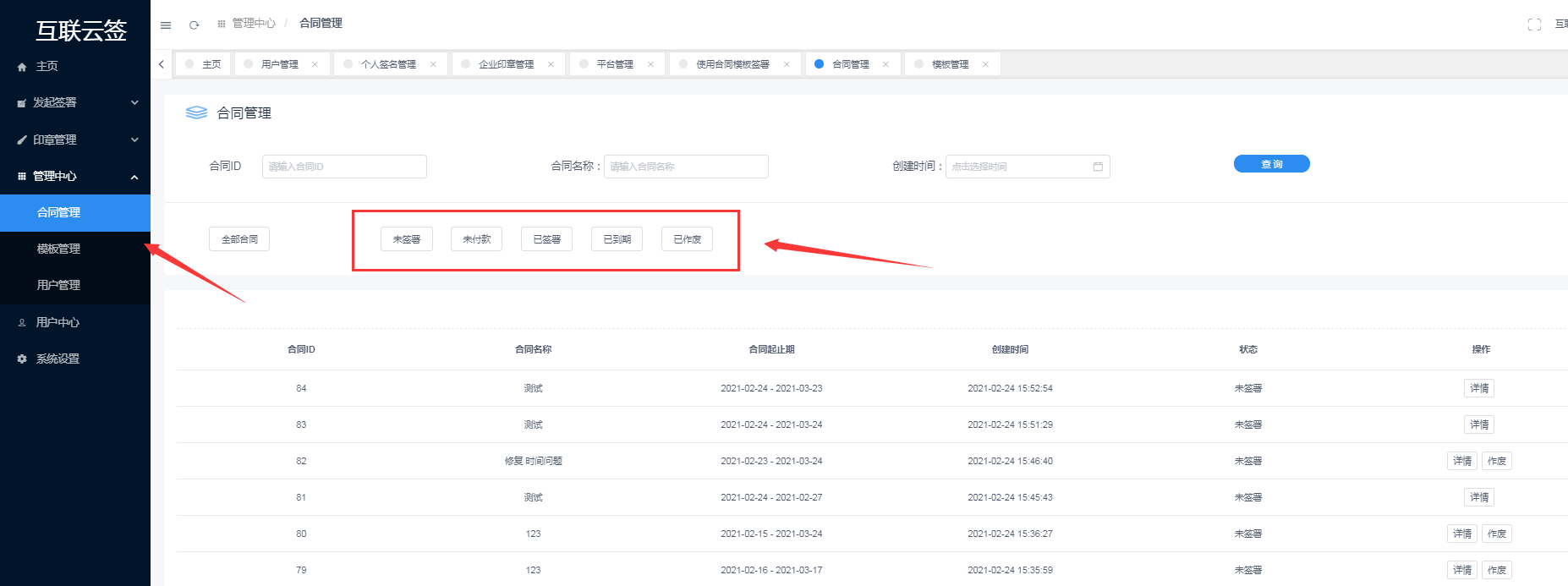Click the grid icon in the breadcrumb
1568x586 pixels.
coord(222,24)
